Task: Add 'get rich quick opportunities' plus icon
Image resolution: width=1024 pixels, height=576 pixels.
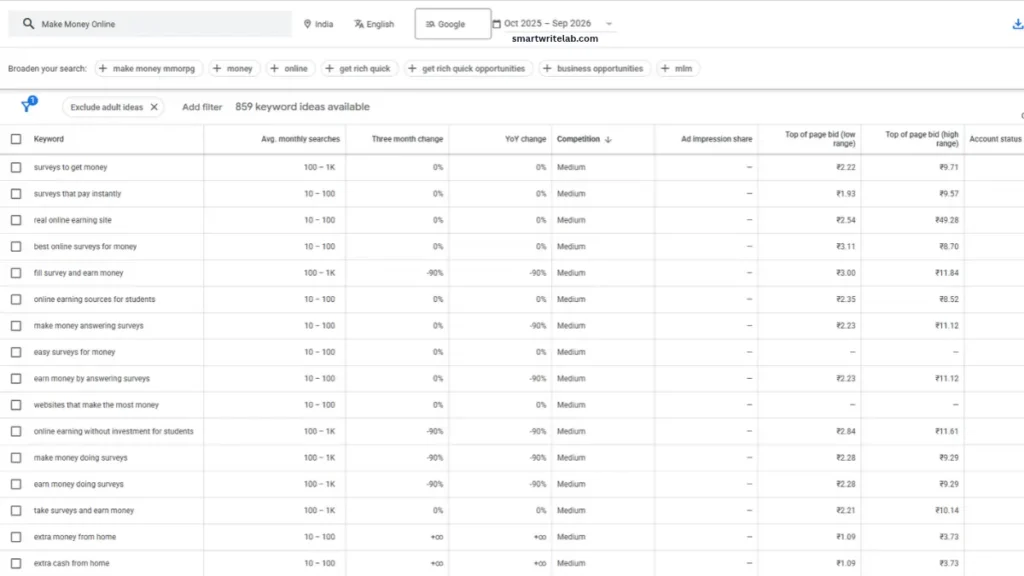Action: coord(412,69)
